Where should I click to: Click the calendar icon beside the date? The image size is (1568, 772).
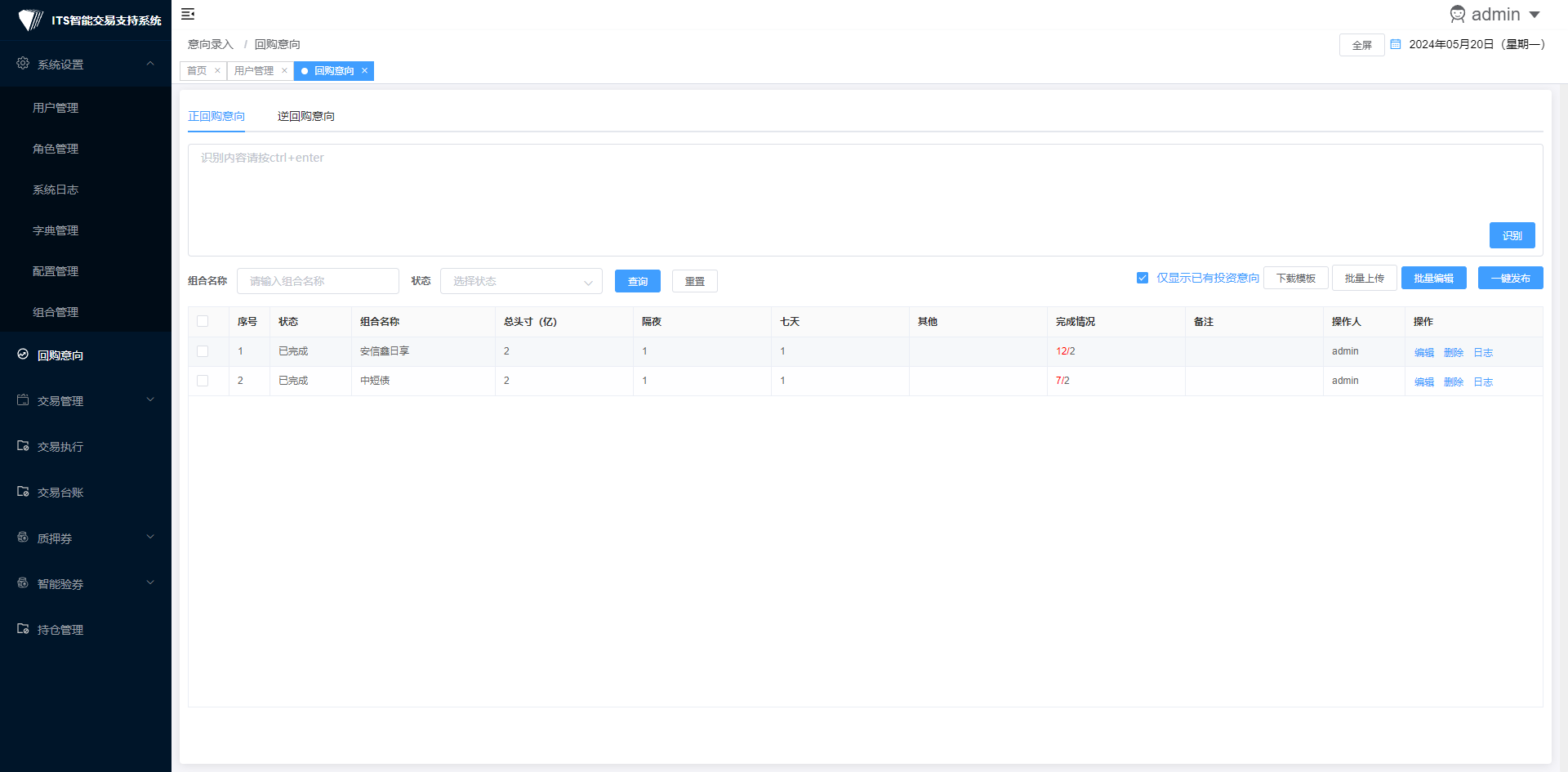coord(1396,44)
